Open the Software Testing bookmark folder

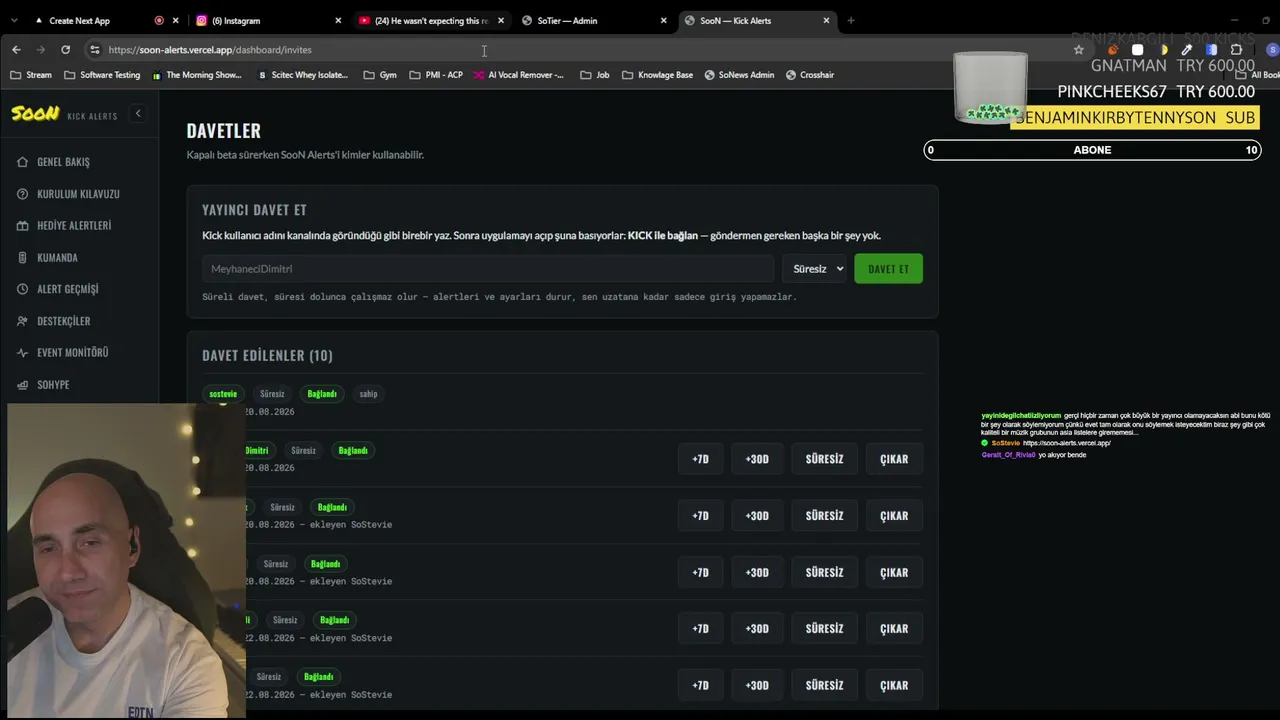point(102,75)
